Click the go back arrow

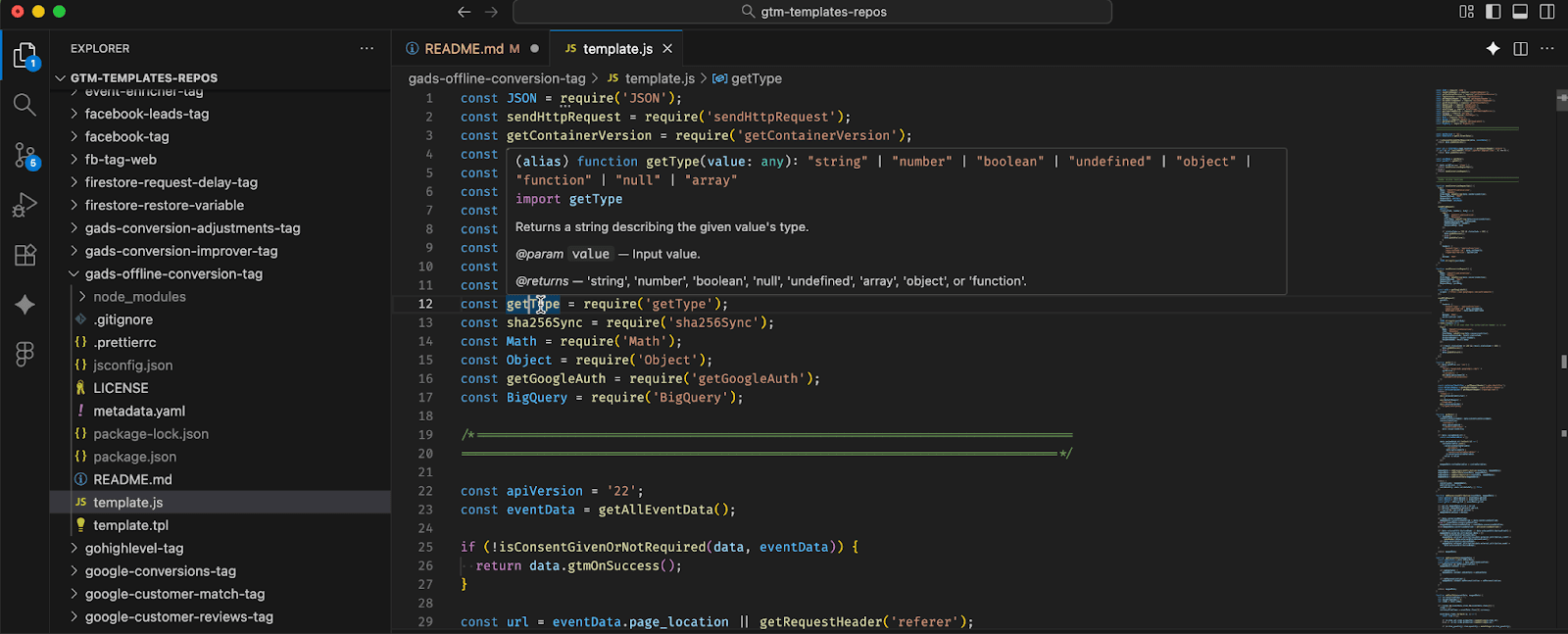[464, 12]
